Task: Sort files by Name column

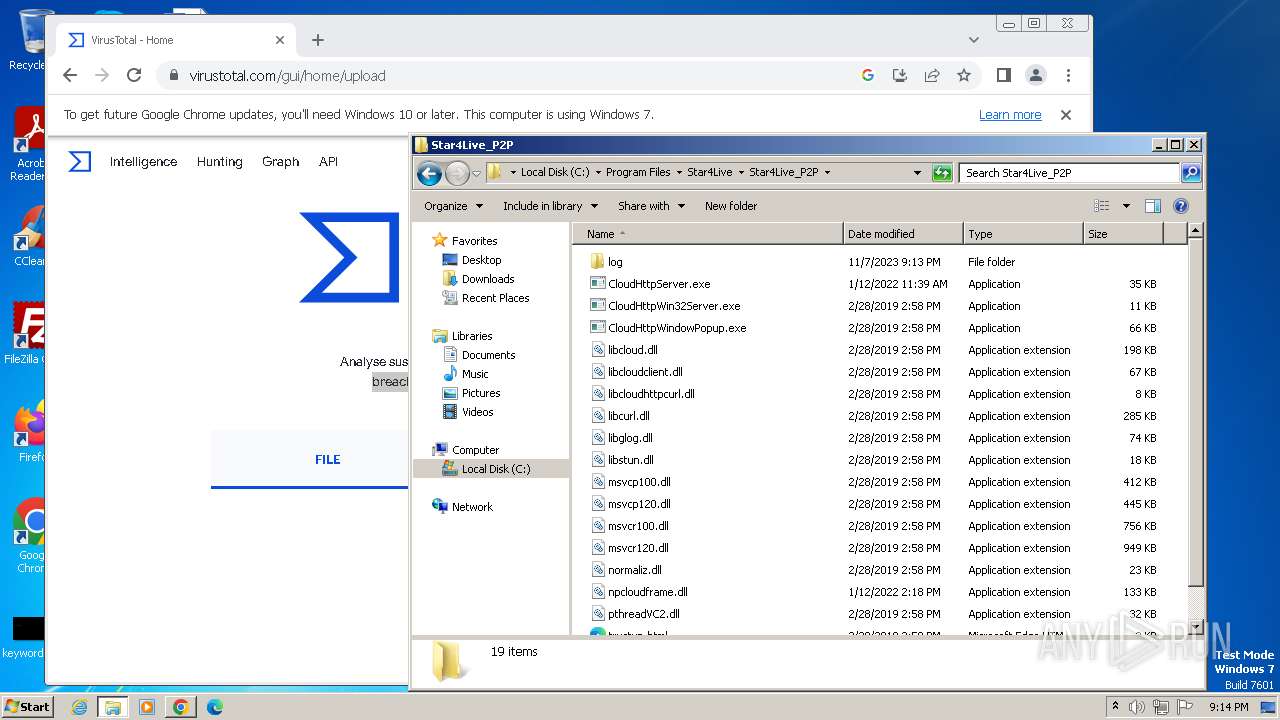Action: point(708,234)
